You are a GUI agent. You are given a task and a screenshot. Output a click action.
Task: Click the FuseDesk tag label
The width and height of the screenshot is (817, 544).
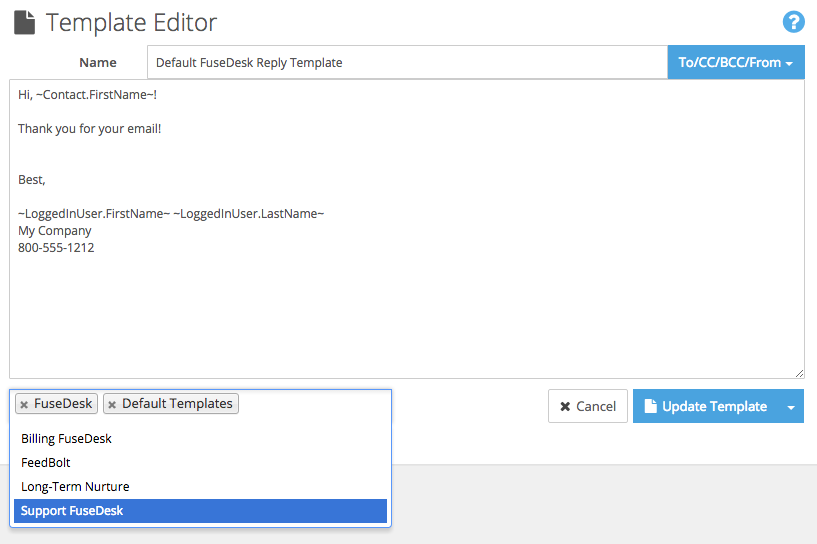pyautogui.click(x=63, y=404)
